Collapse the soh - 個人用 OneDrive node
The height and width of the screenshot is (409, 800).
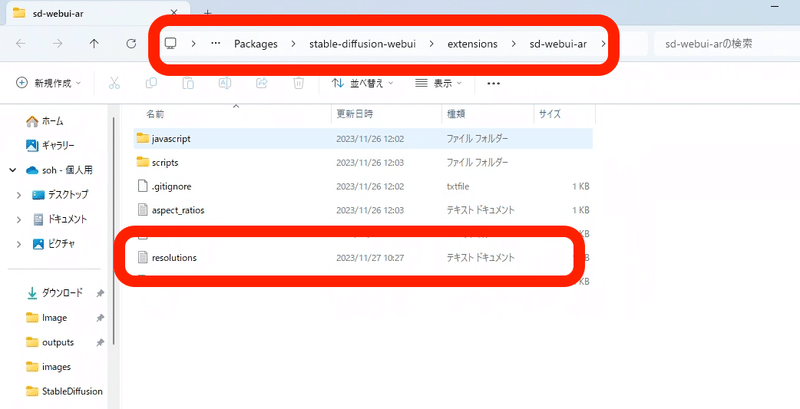coord(12,170)
